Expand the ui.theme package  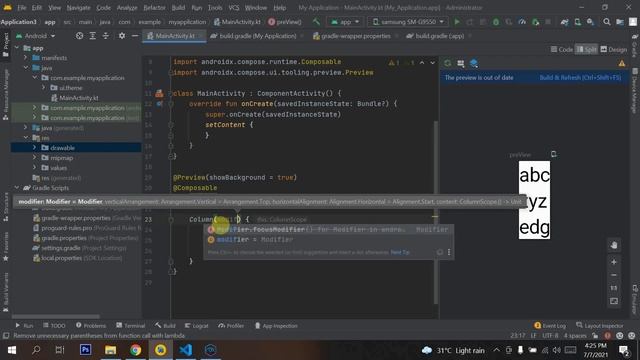[44, 87]
